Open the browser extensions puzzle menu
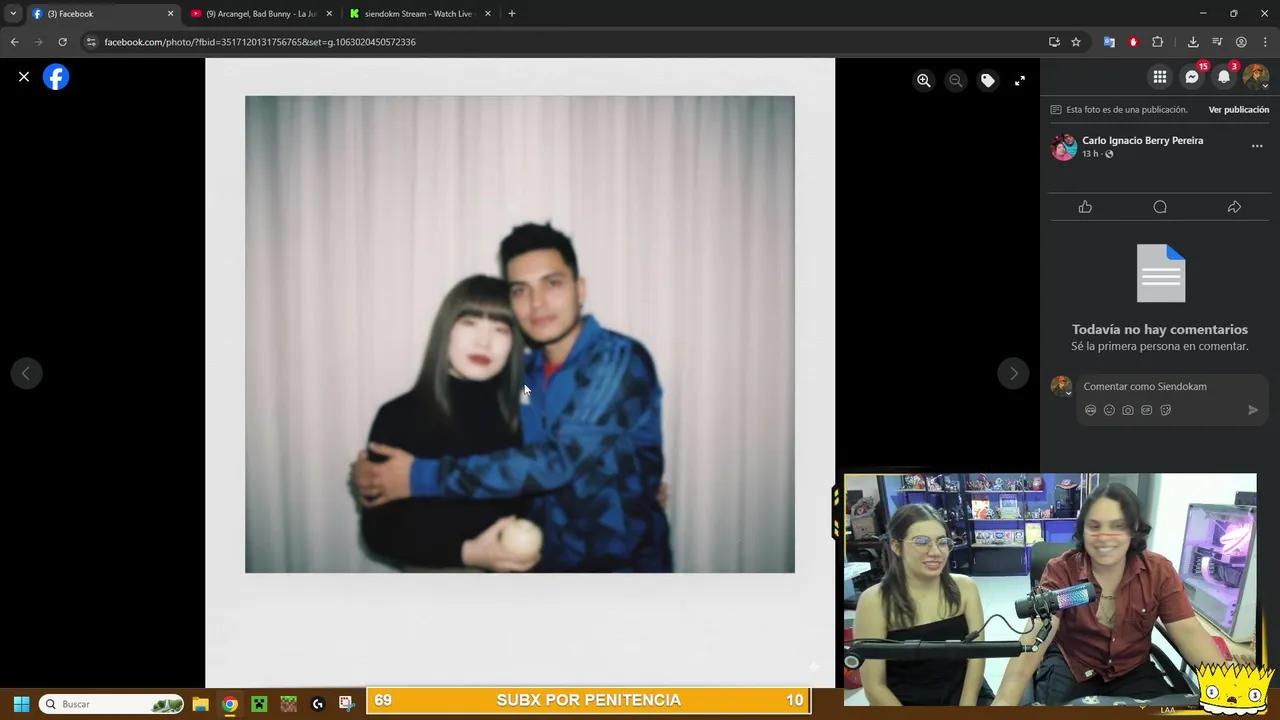1280x720 pixels. coord(1158,42)
